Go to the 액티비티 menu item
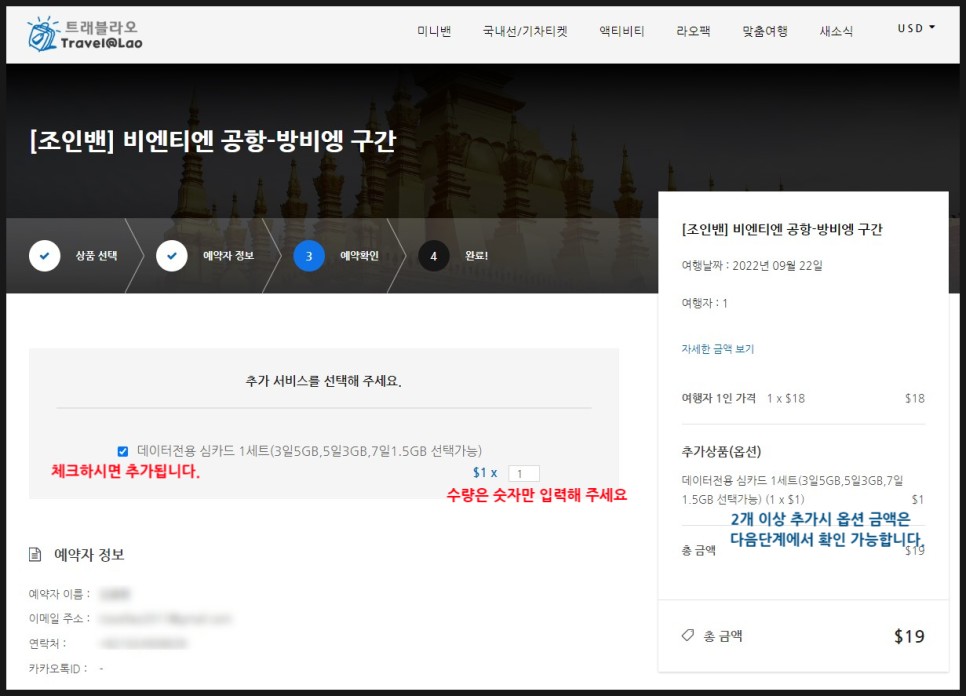Image resolution: width=966 pixels, height=696 pixels. [621, 31]
